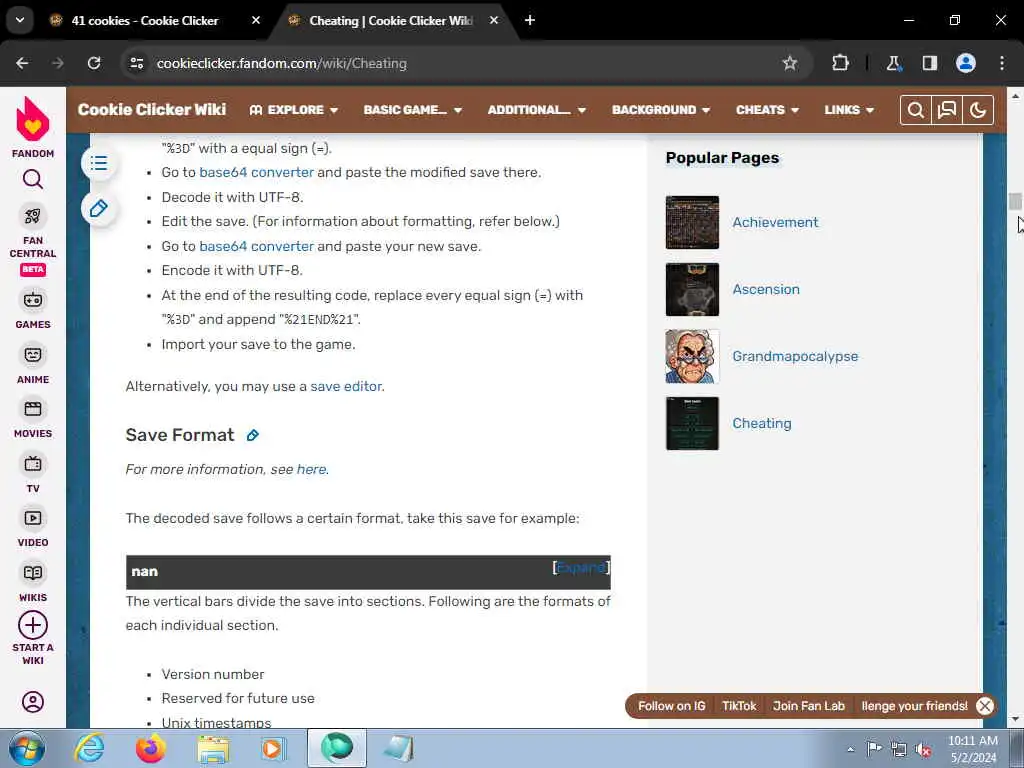Show hidden system tray icons
Image resolution: width=1024 pixels, height=768 pixels.
pyautogui.click(x=850, y=749)
